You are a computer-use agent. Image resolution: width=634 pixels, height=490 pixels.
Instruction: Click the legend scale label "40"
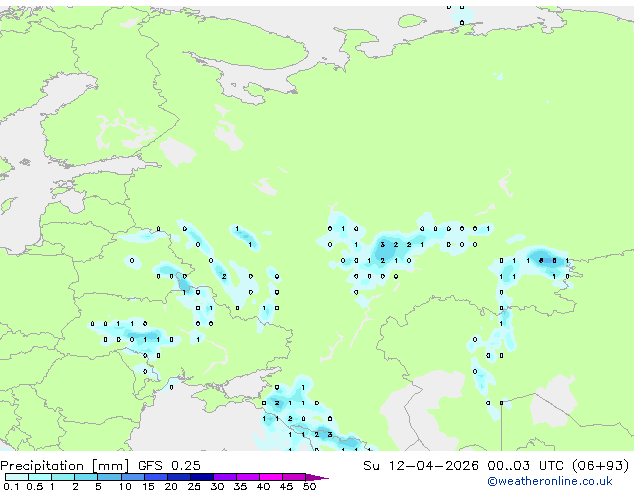263,486
